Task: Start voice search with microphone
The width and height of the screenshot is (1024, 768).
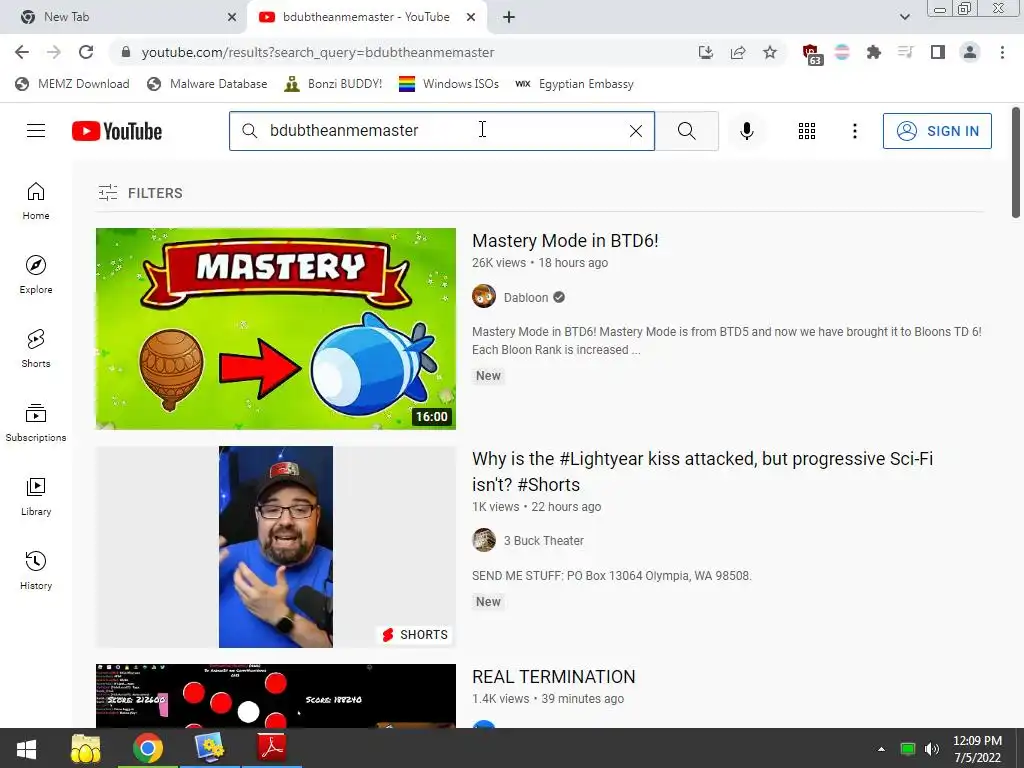Action: 746,131
